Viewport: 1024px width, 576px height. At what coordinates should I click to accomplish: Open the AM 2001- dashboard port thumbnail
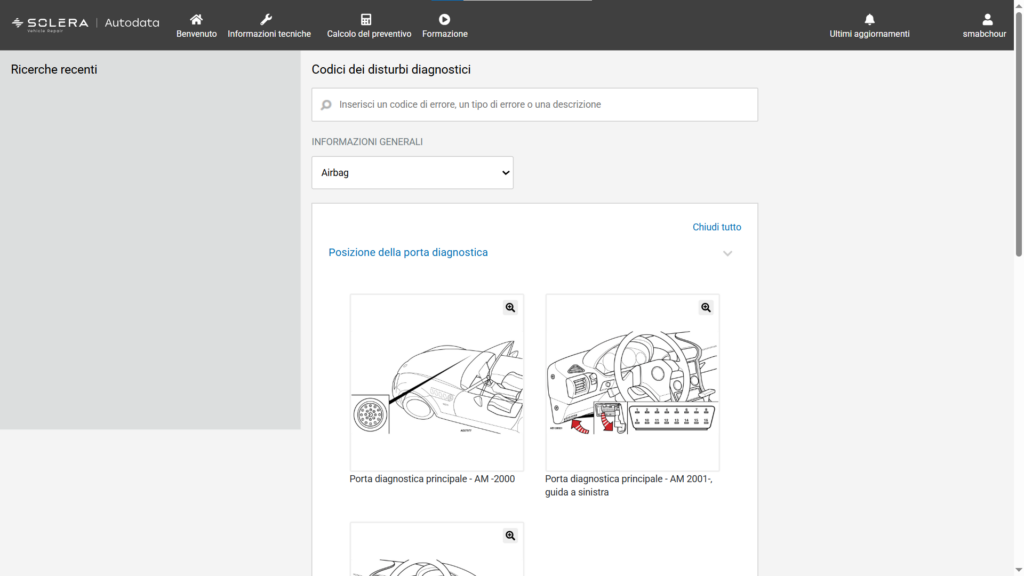point(632,382)
